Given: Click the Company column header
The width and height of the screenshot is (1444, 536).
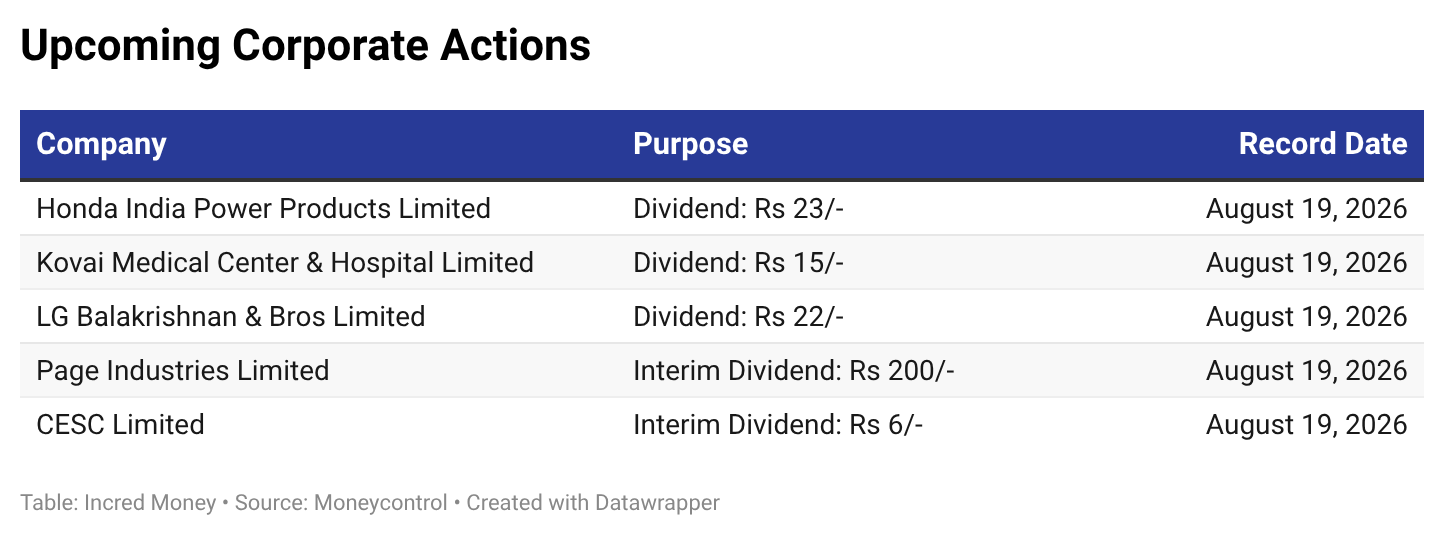Looking at the screenshot, I should [x=101, y=144].
